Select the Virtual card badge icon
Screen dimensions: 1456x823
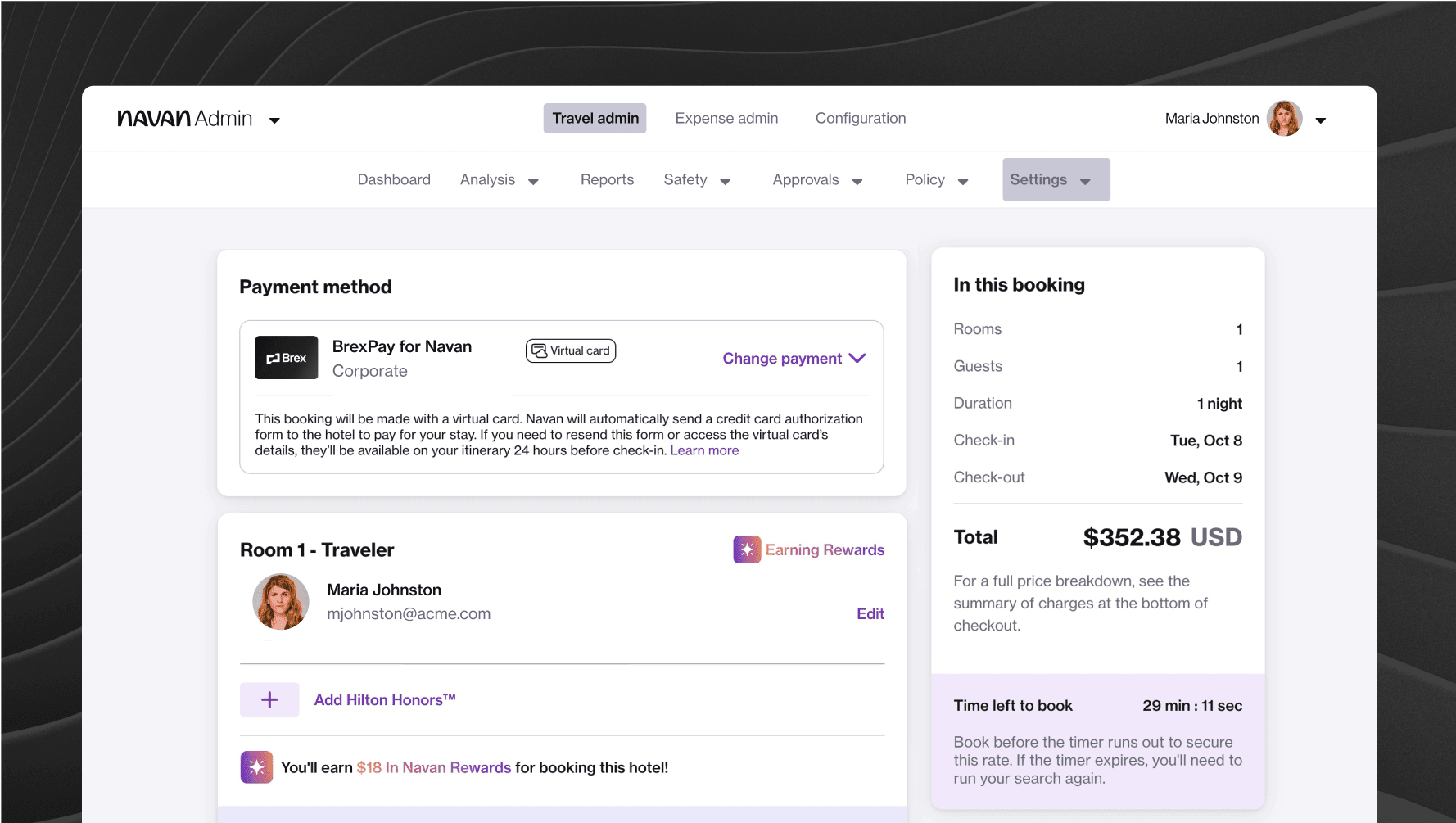click(x=540, y=350)
